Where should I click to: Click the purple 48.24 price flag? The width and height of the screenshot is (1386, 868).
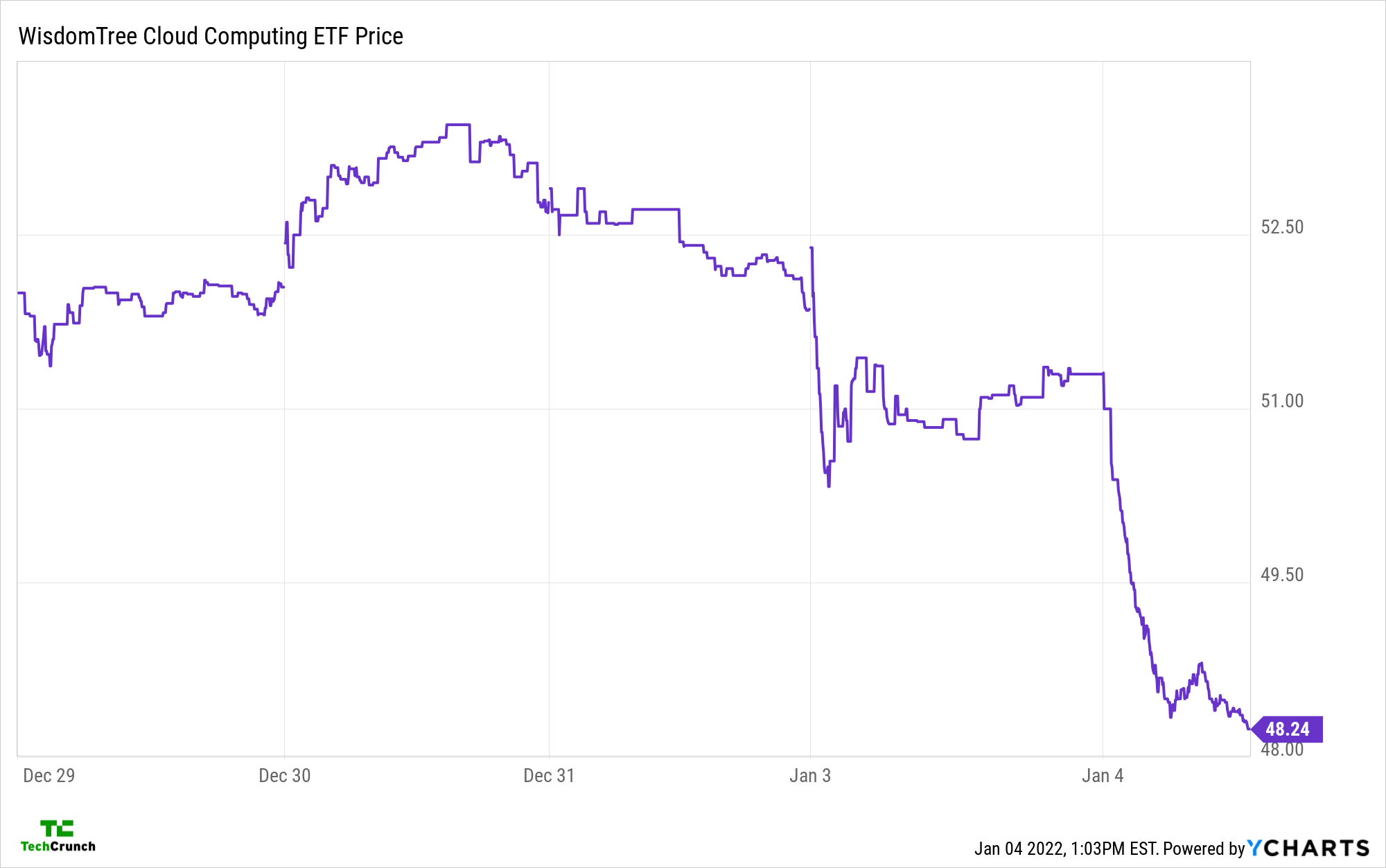1288,729
